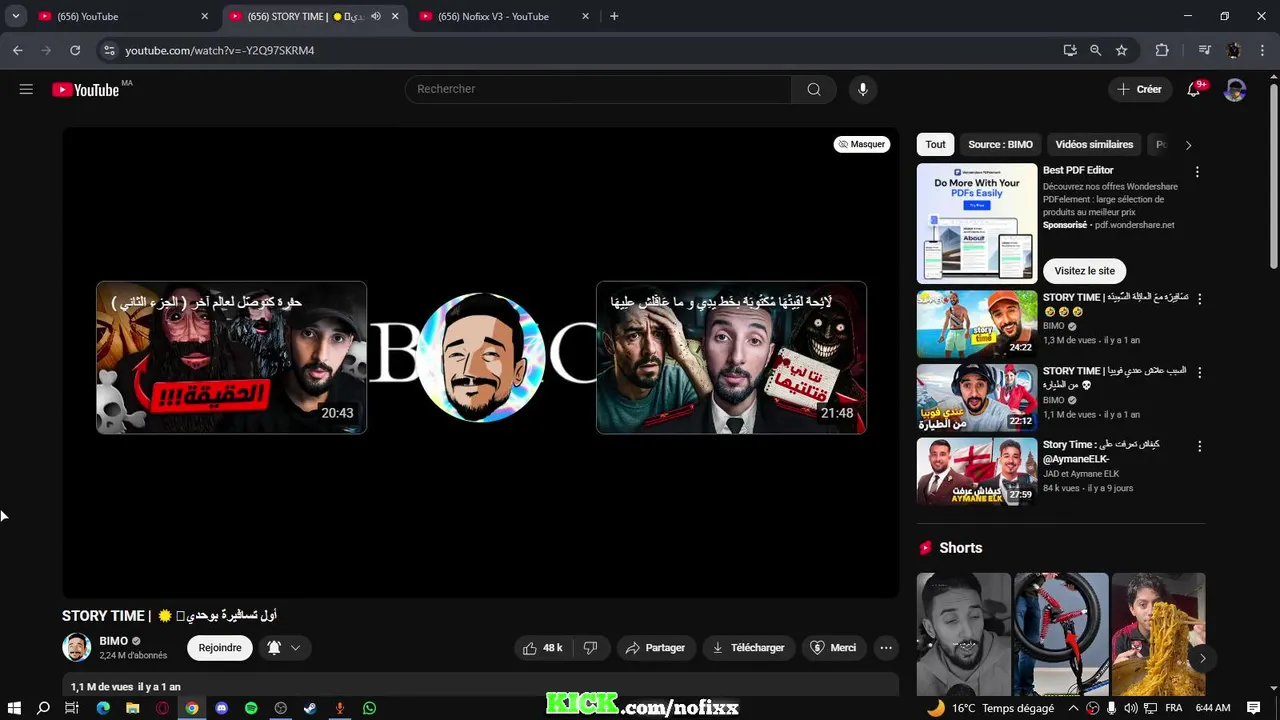Open YouTube account avatar menu
The image size is (1280, 720).
click(1235, 89)
